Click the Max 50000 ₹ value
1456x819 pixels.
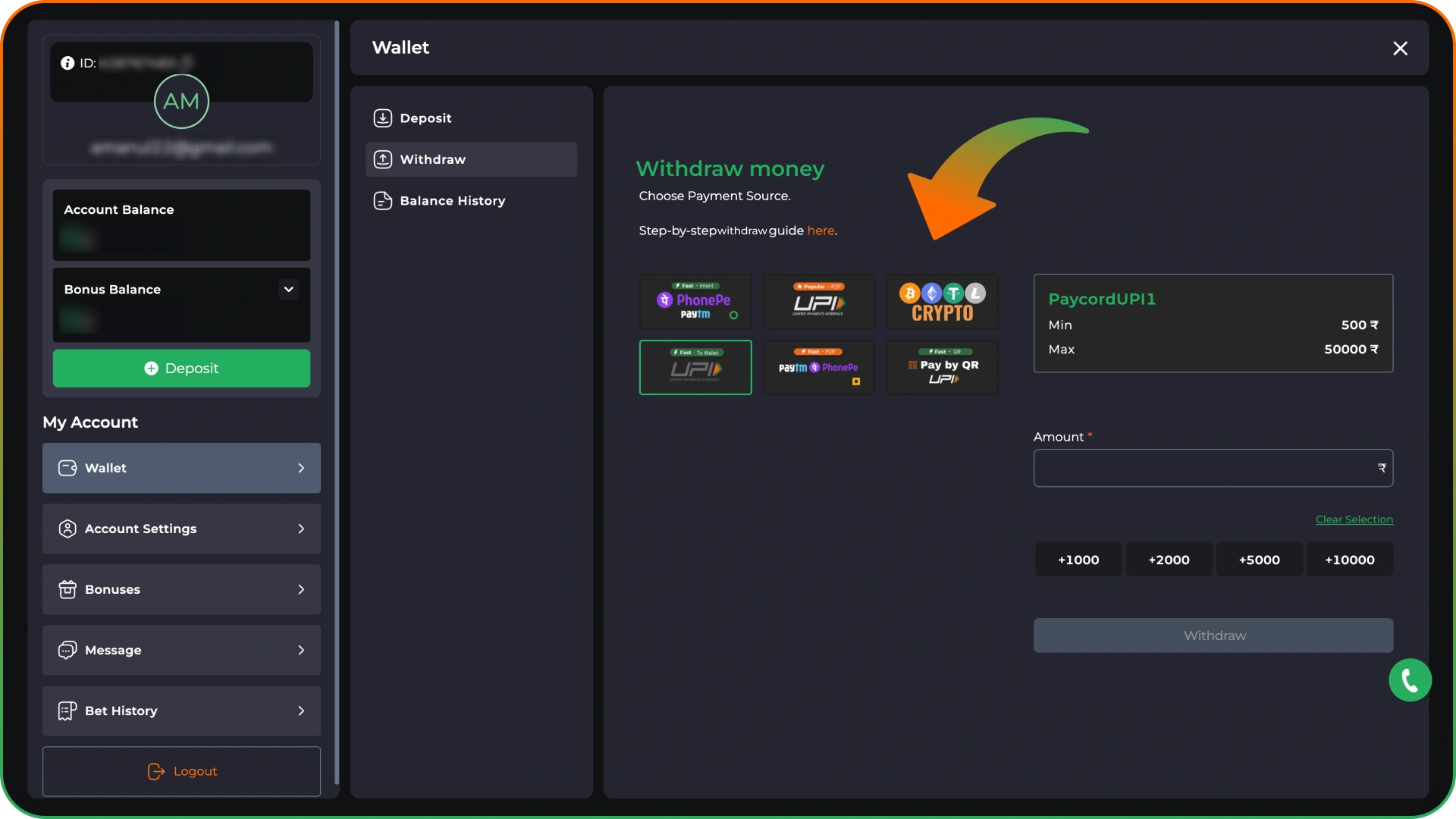(x=1351, y=349)
